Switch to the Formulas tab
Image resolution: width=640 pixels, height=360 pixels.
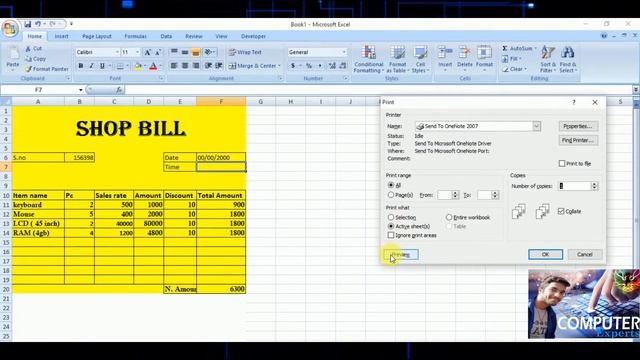pos(135,36)
